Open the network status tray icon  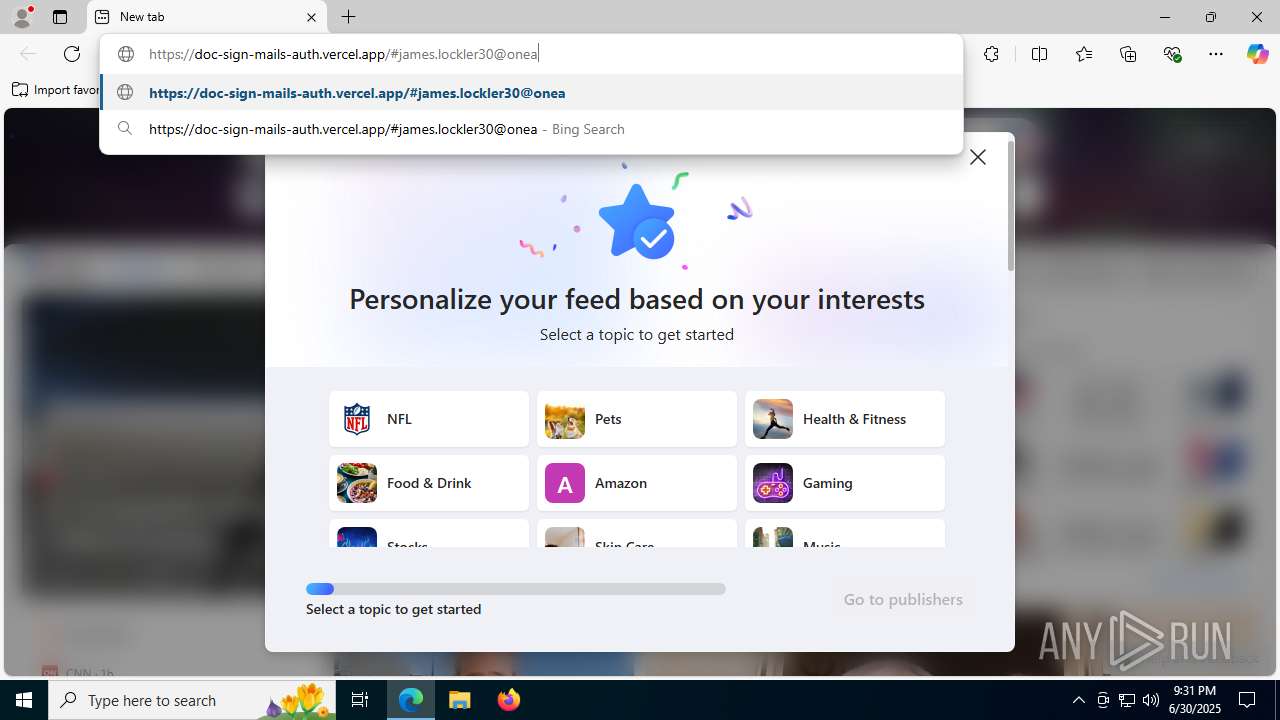[x=1127, y=700]
